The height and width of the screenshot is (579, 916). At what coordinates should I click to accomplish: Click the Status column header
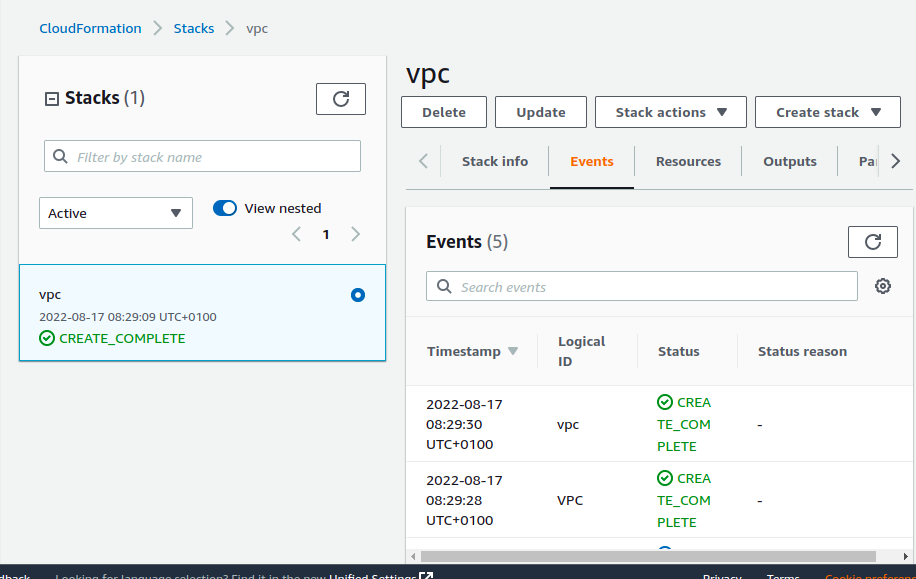click(678, 351)
